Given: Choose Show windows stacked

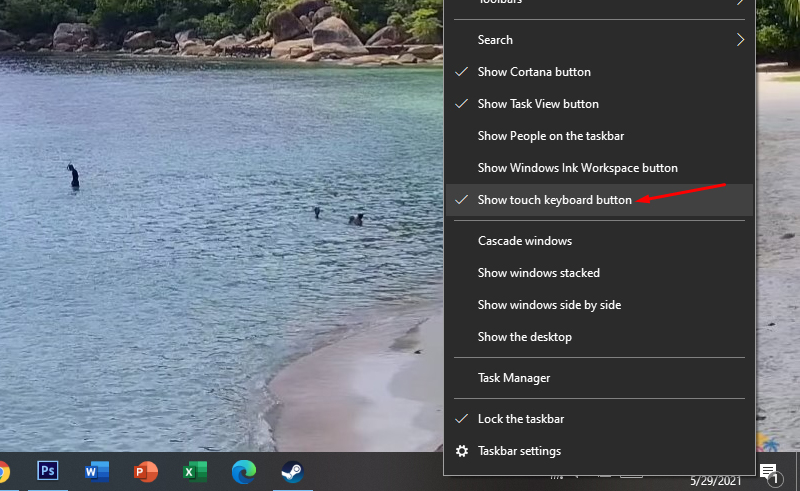Looking at the screenshot, I should point(538,273).
